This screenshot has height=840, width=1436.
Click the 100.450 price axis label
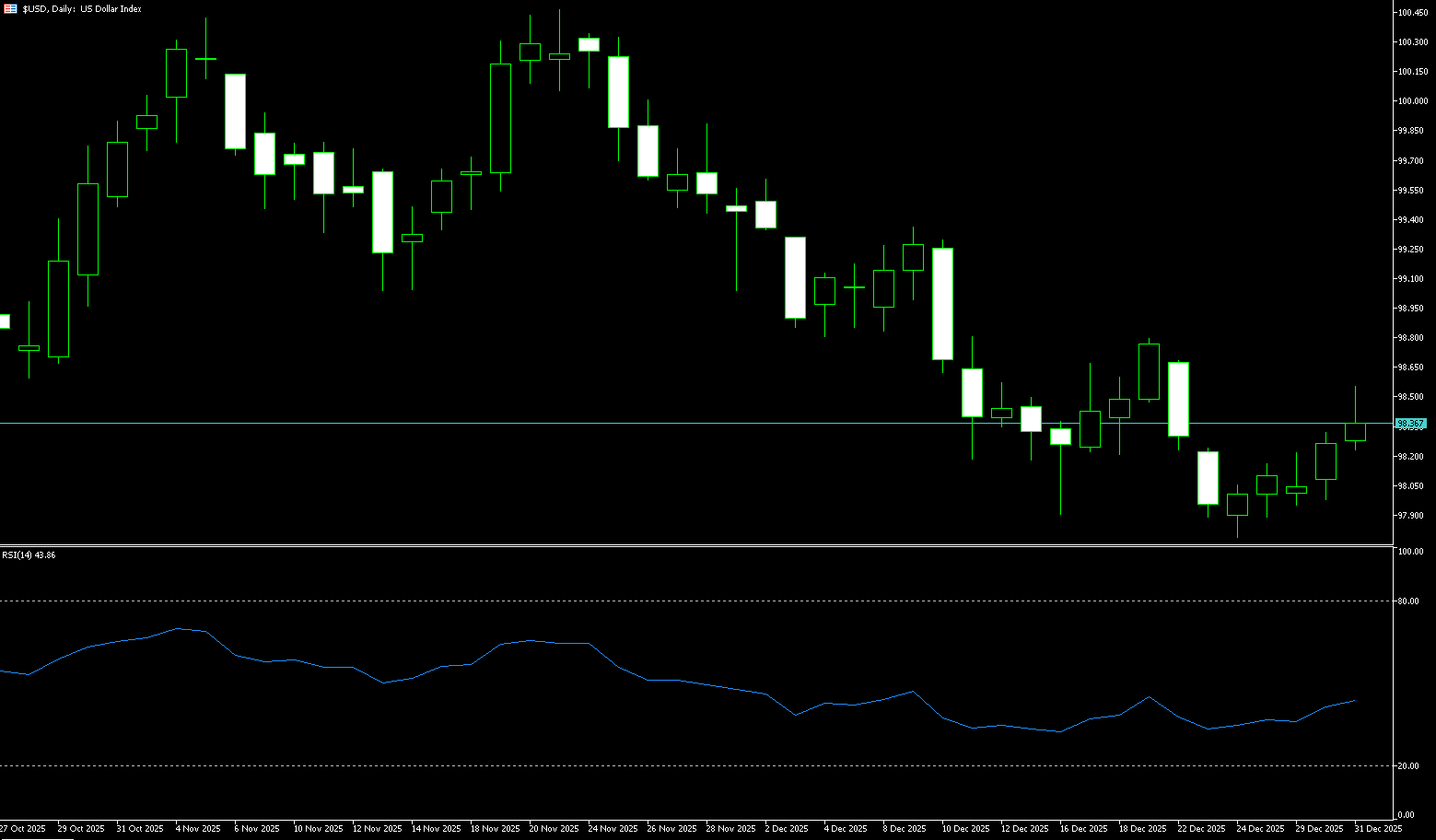coord(1412,13)
